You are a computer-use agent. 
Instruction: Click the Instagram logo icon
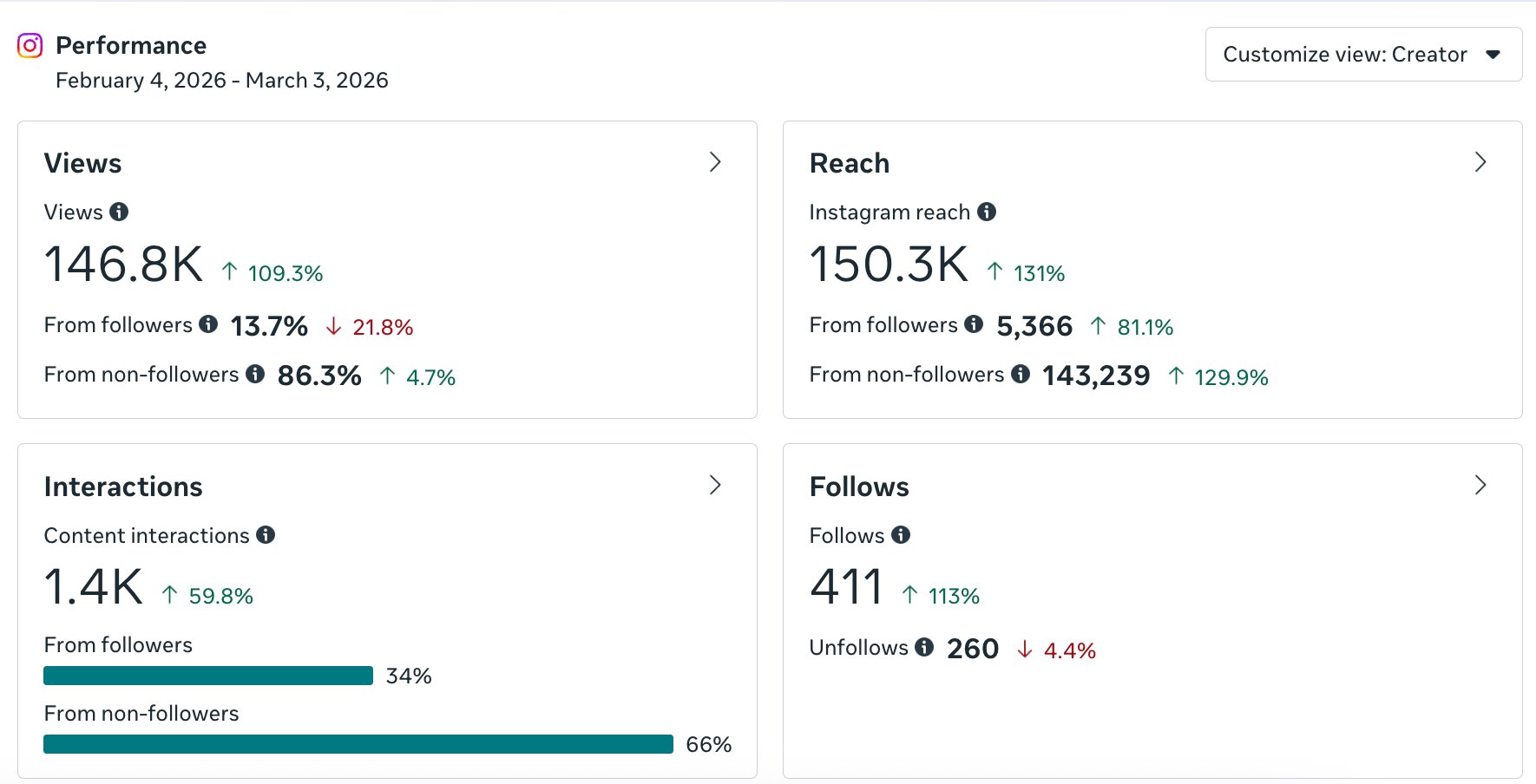(x=29, y=45)
